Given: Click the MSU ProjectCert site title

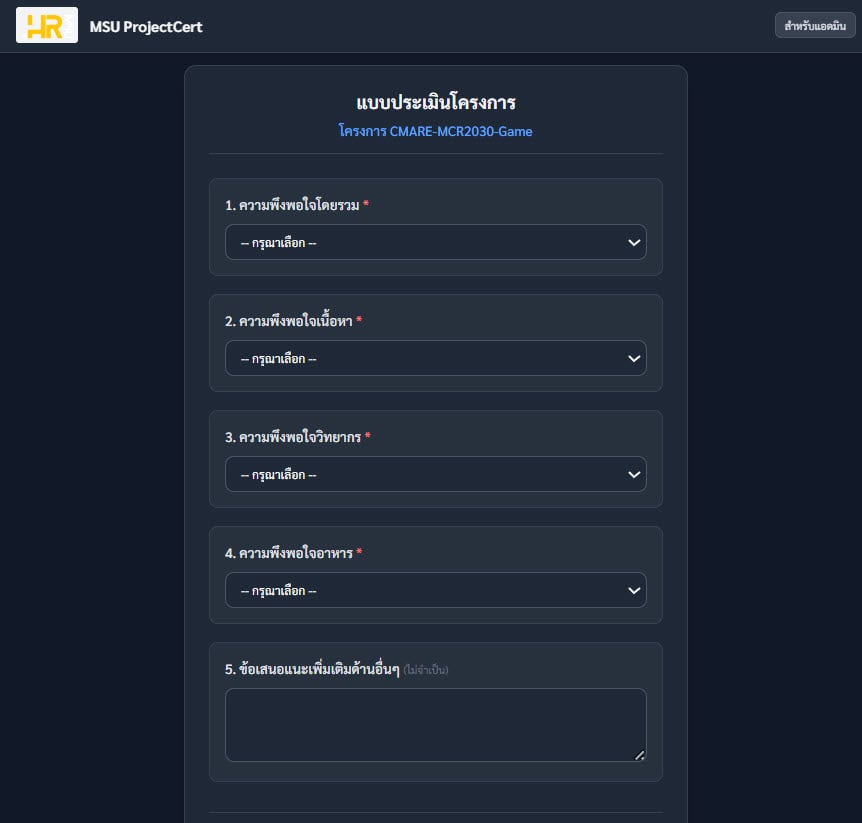Looking at the screenshot, I should 145,27.
